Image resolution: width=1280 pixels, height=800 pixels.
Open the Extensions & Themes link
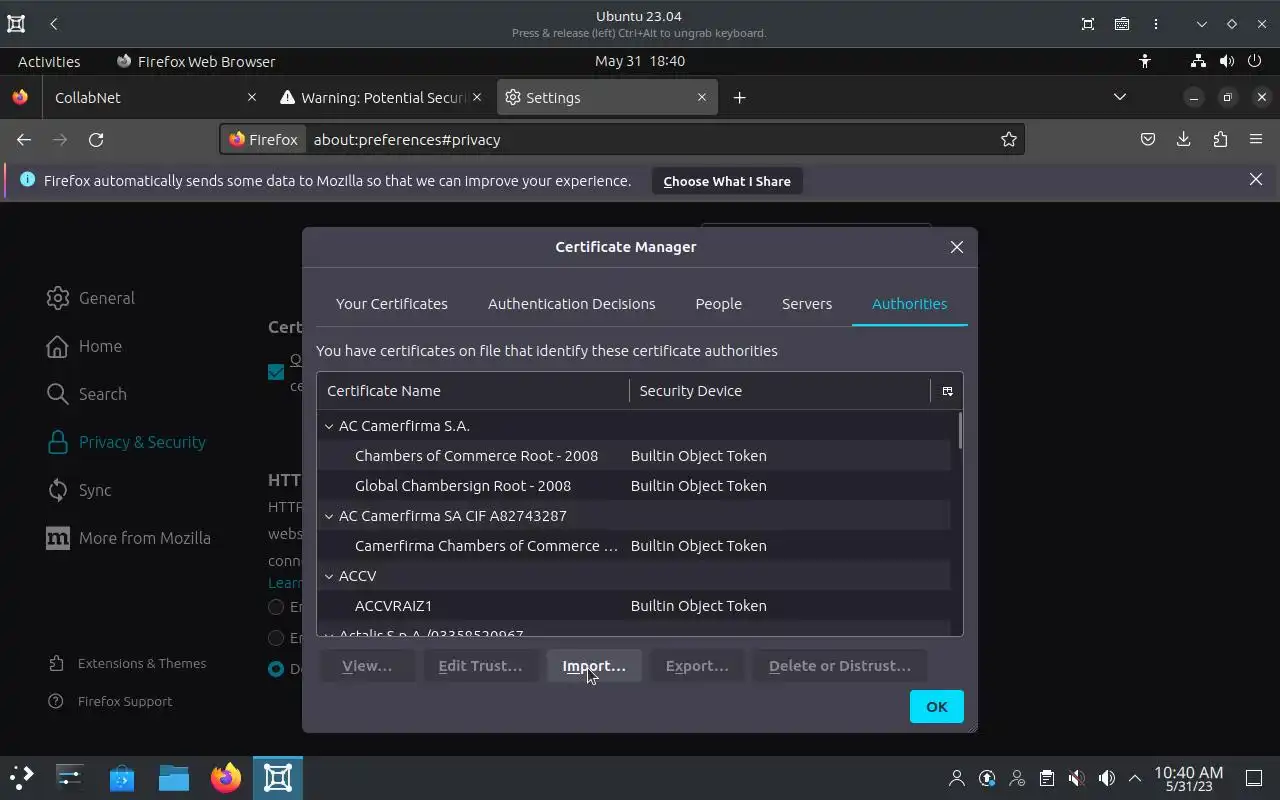click(126, 664)
